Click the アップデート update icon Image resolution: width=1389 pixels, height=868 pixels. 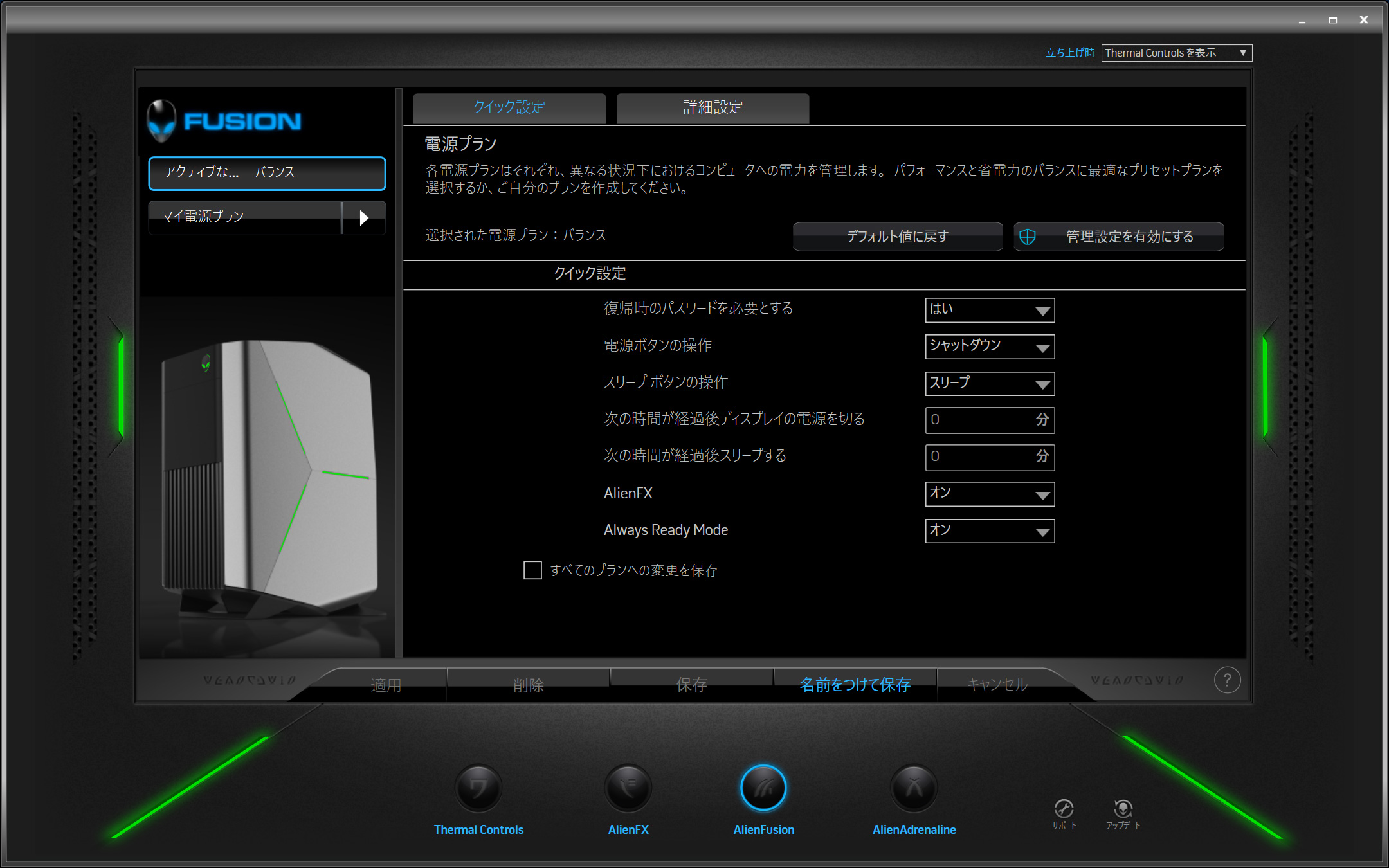1123,809
